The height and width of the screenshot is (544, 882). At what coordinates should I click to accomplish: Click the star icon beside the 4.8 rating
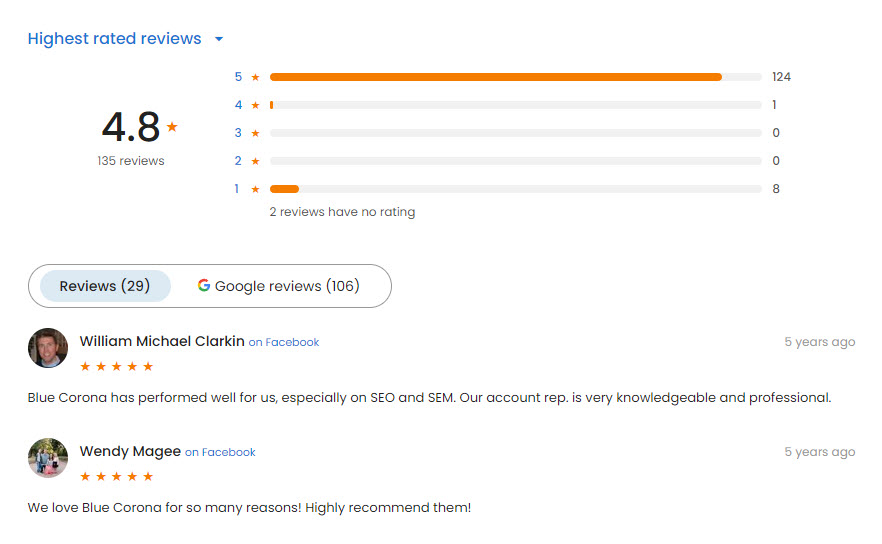(x=172, y=127)
